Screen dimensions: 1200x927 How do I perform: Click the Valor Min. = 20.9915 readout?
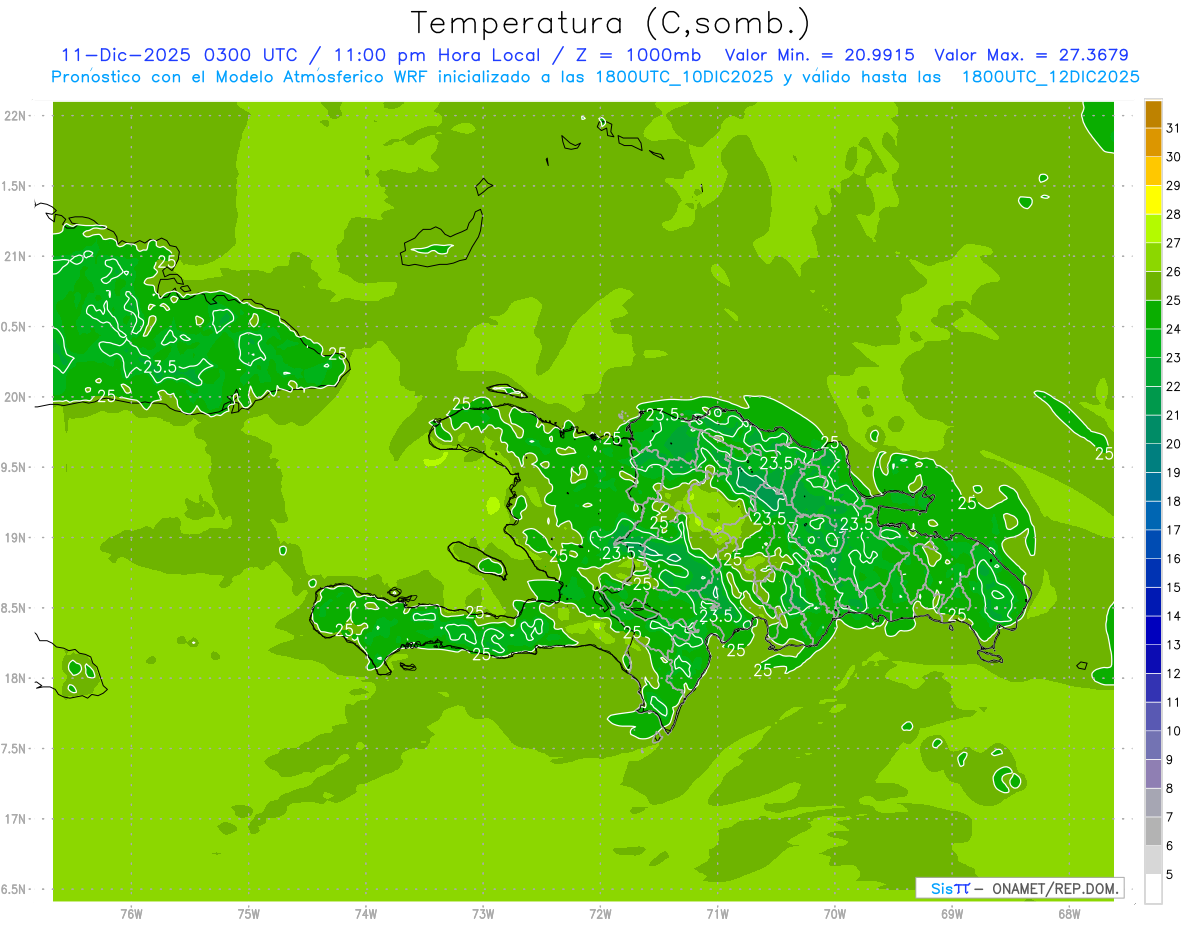click(821, 55)
